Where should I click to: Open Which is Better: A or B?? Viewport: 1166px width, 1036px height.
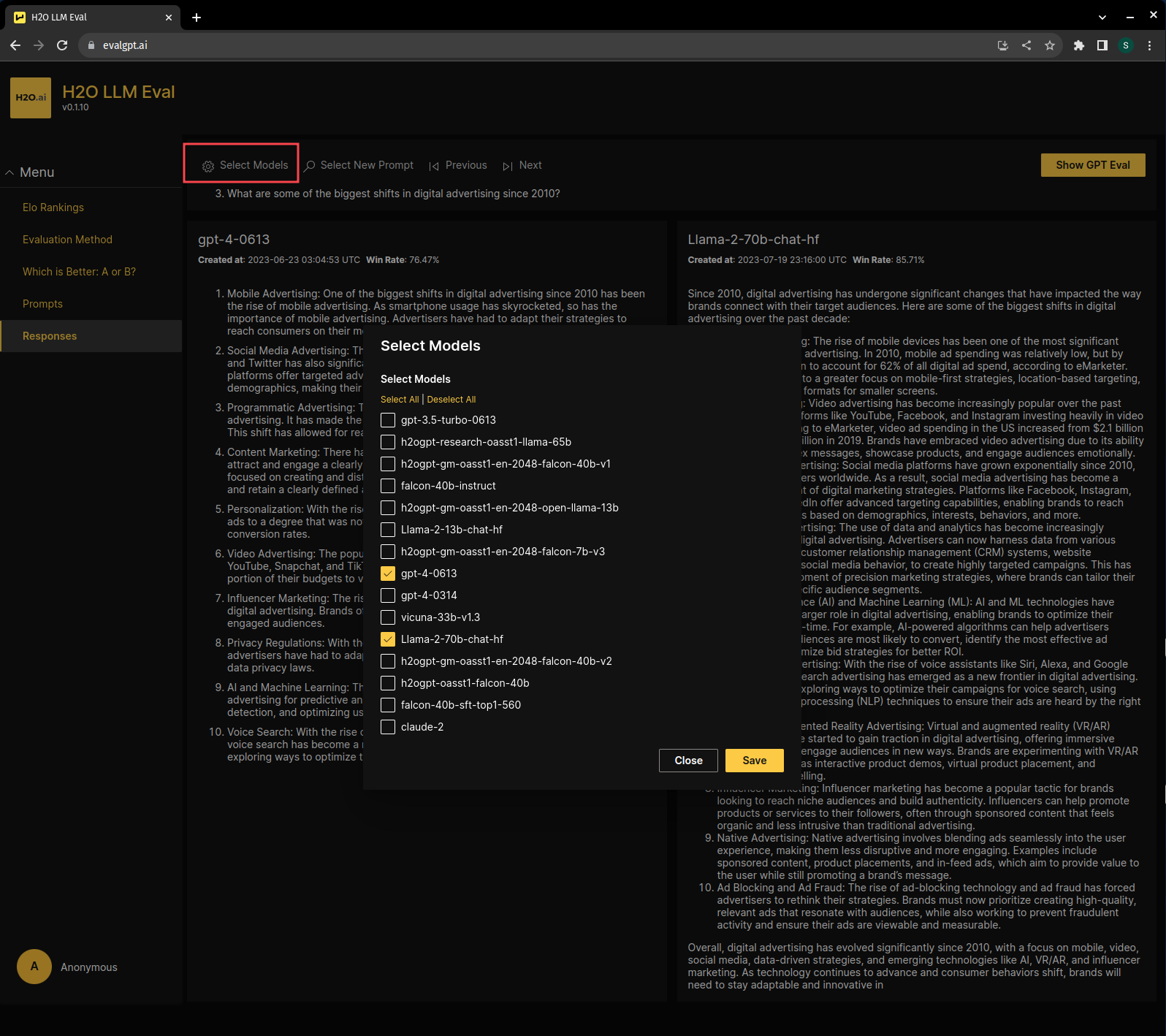[79, 272]
